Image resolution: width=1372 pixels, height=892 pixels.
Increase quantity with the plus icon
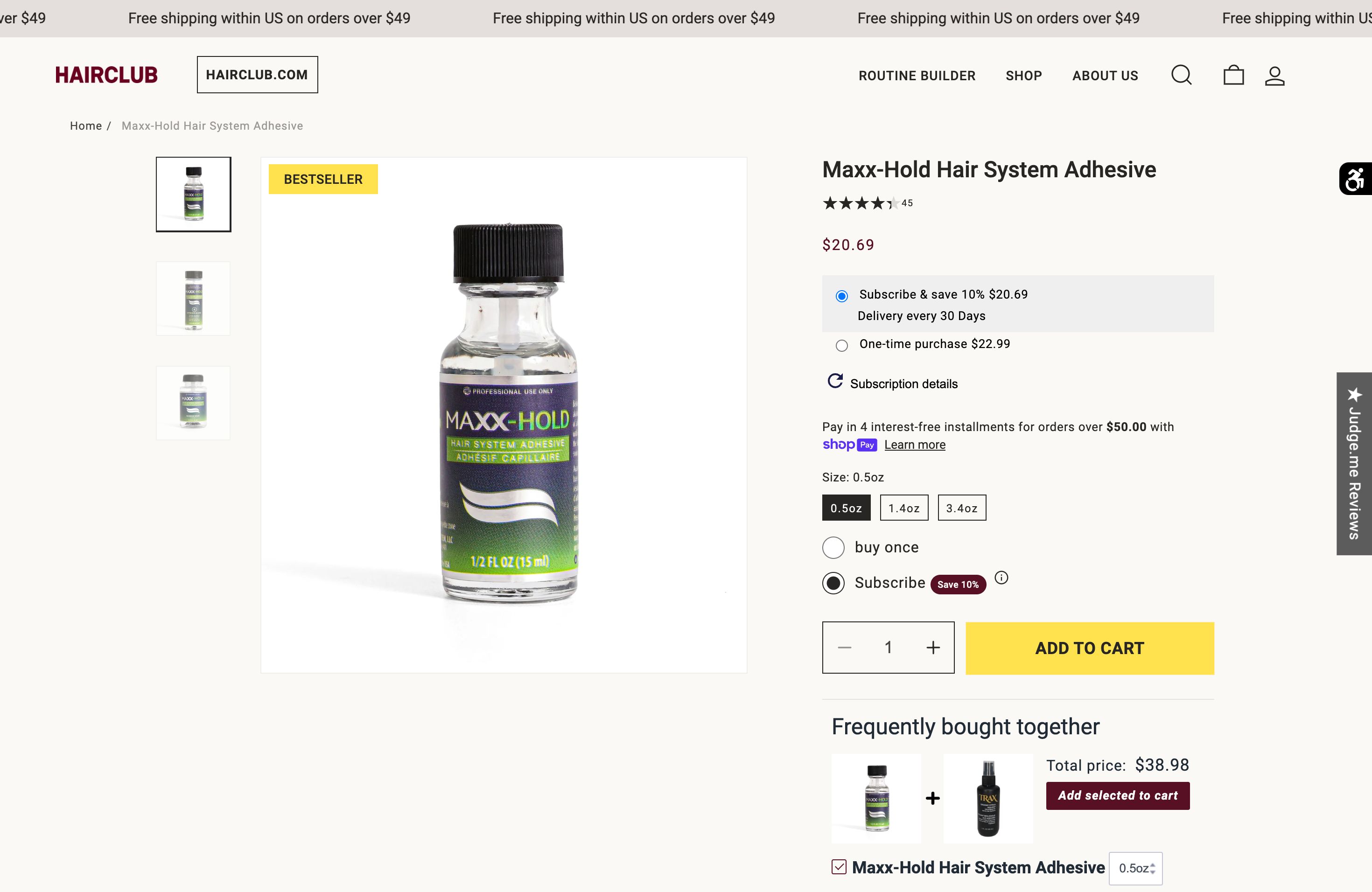[x=933, y=648]
